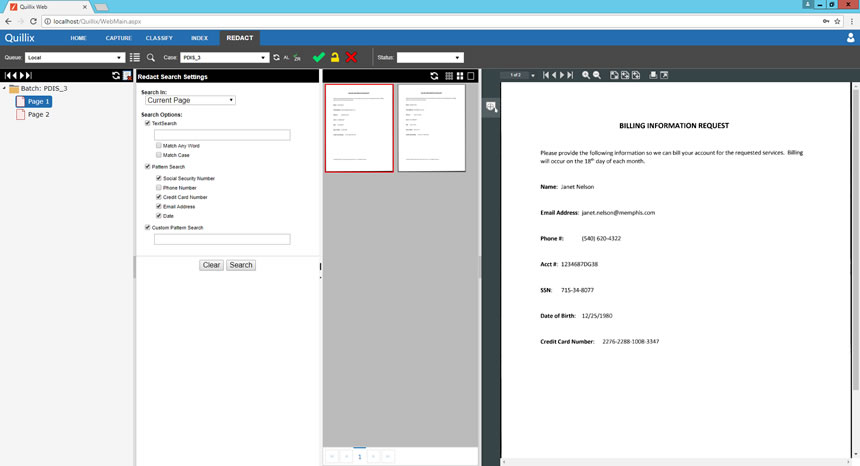The width and height of the screenshot is (860, 466).
Task: Click the green checkmark approve icon
Action: (318, 58)
